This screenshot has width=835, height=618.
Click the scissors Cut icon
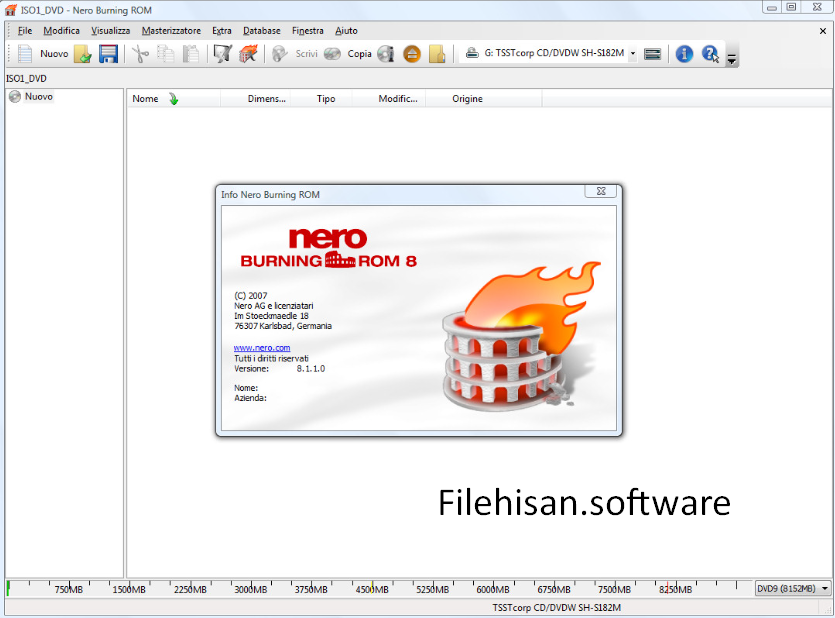coord(140,54)
